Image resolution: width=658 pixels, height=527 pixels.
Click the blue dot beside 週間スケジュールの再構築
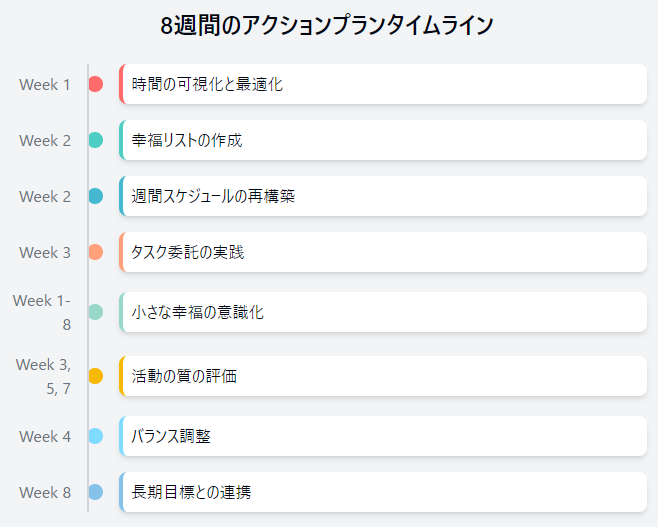(x=96, y=196)
